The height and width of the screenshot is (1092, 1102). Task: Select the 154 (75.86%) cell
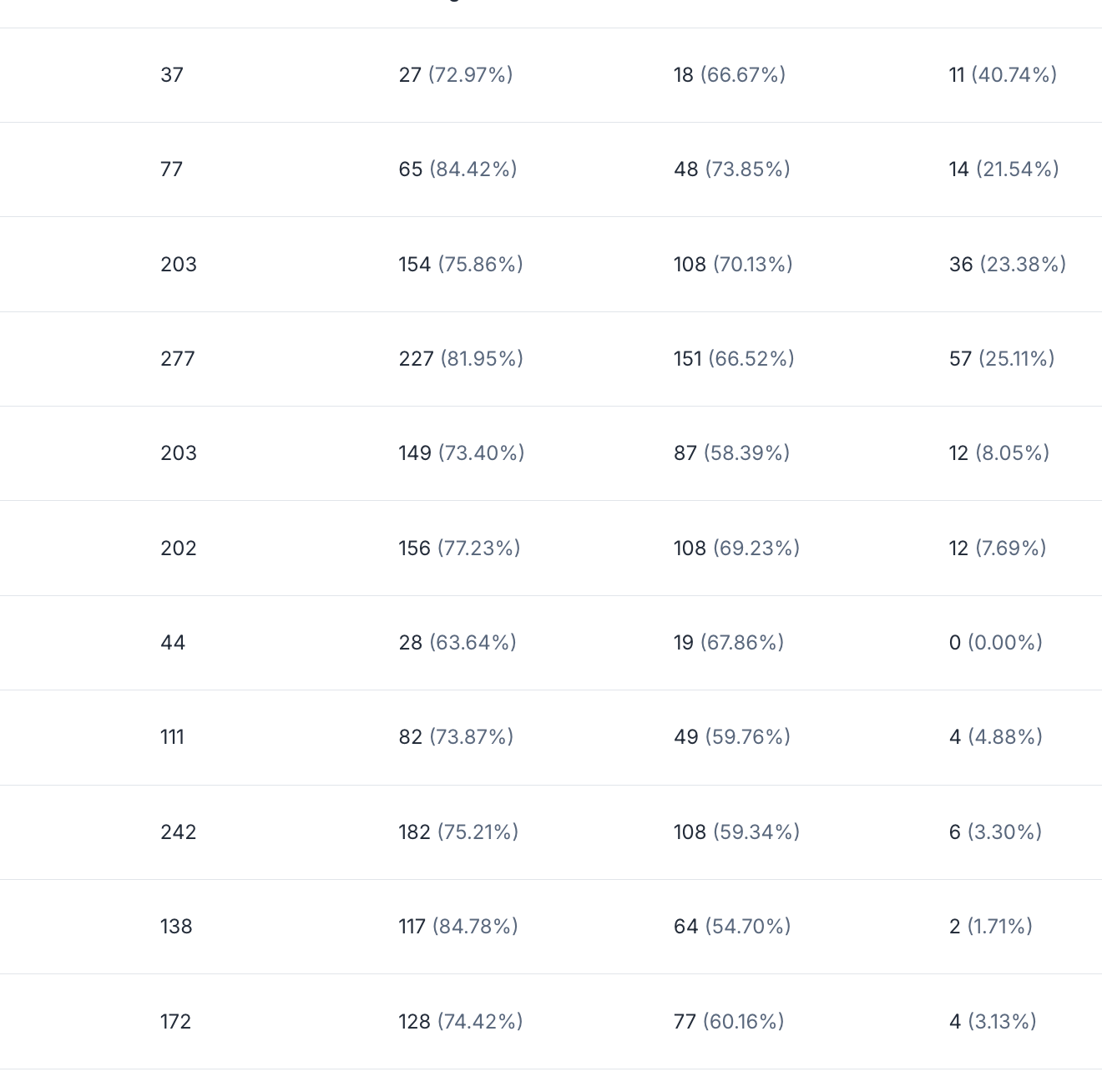(461, 265)
